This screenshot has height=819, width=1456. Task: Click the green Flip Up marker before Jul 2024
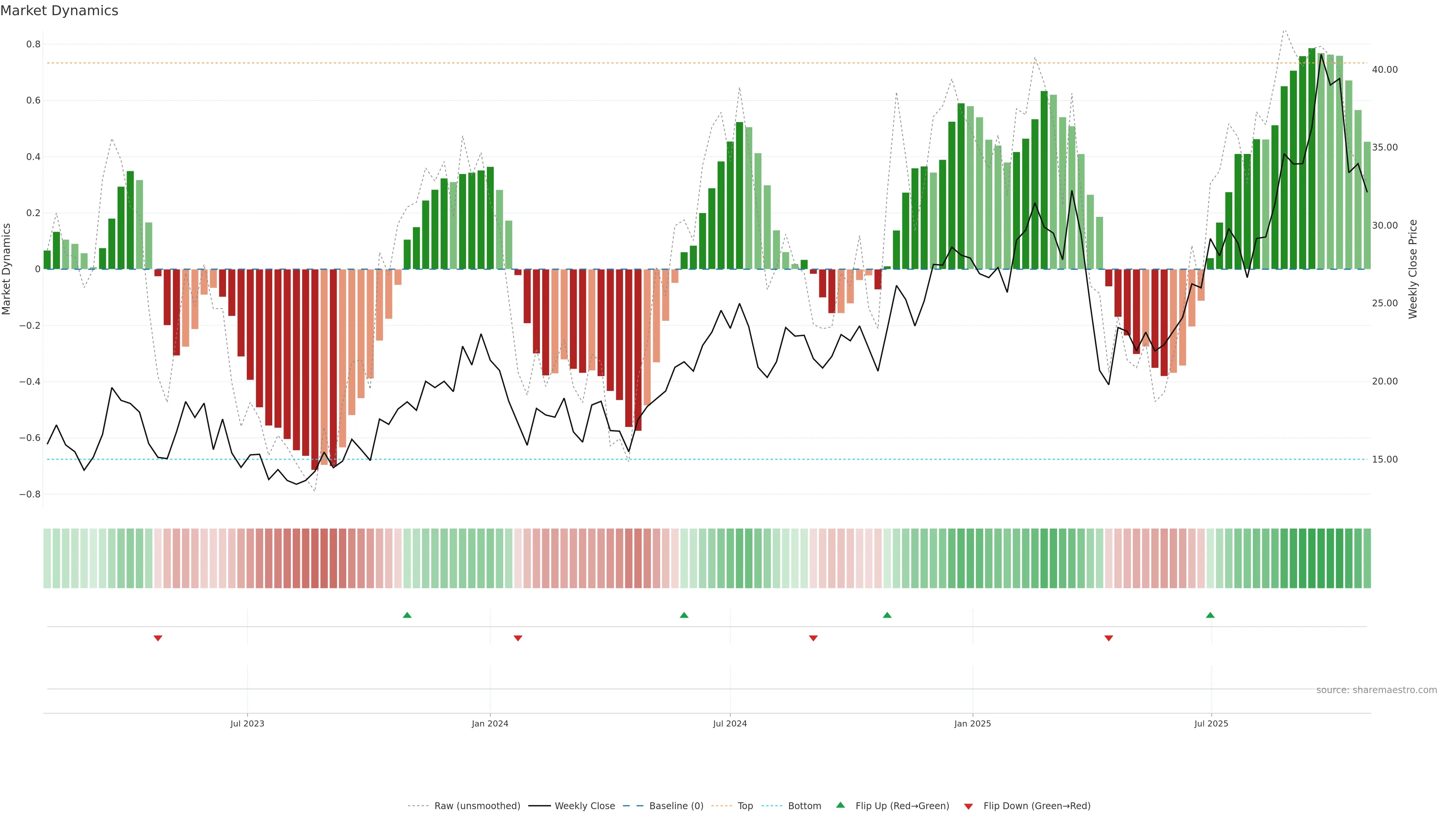click(684, 615)
